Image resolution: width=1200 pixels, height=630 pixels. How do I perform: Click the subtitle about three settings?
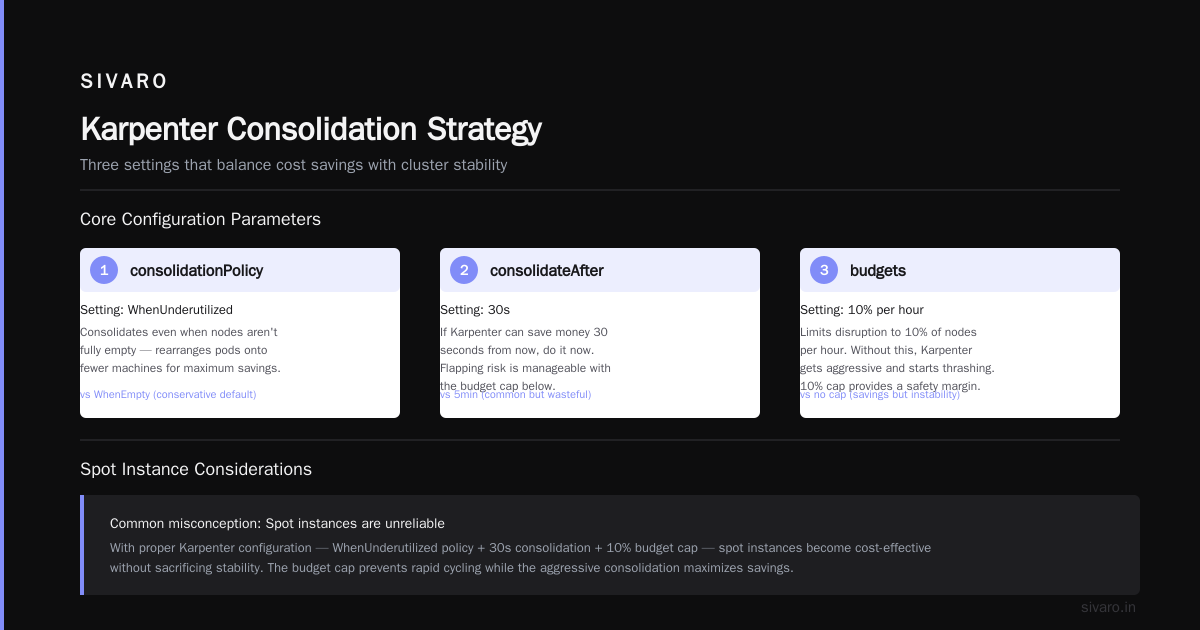[x=294, y=165]
